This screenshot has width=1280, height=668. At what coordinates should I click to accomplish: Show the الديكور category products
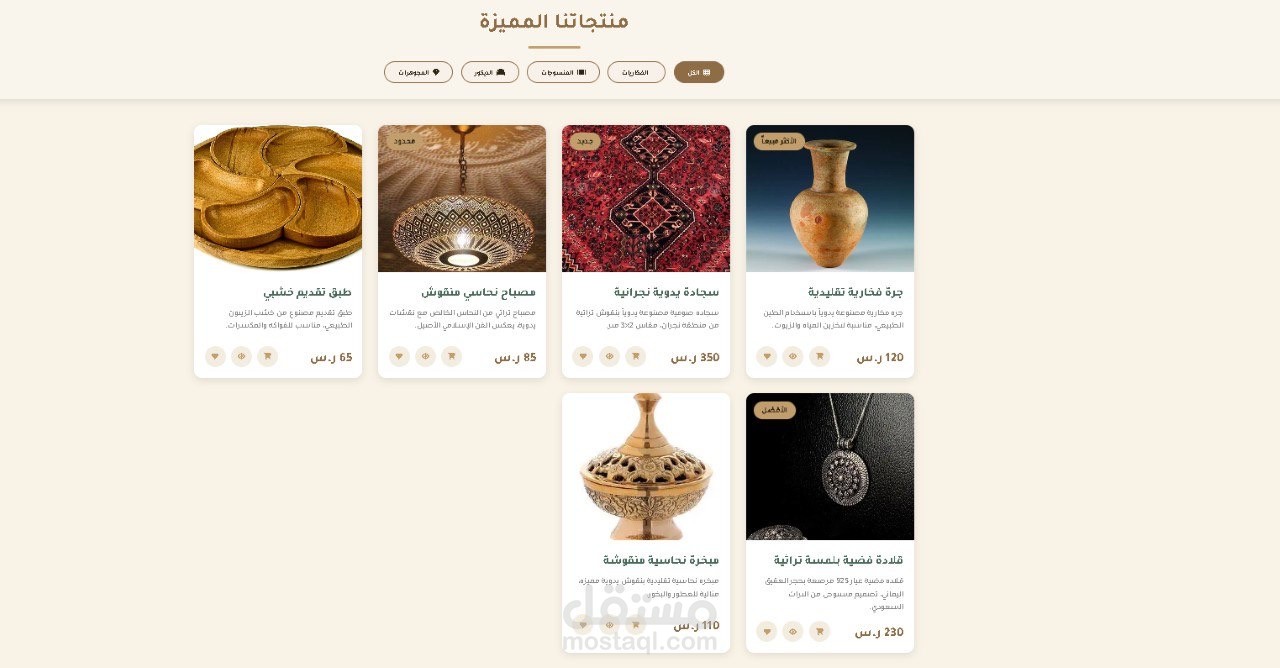[x=490, y=72]
